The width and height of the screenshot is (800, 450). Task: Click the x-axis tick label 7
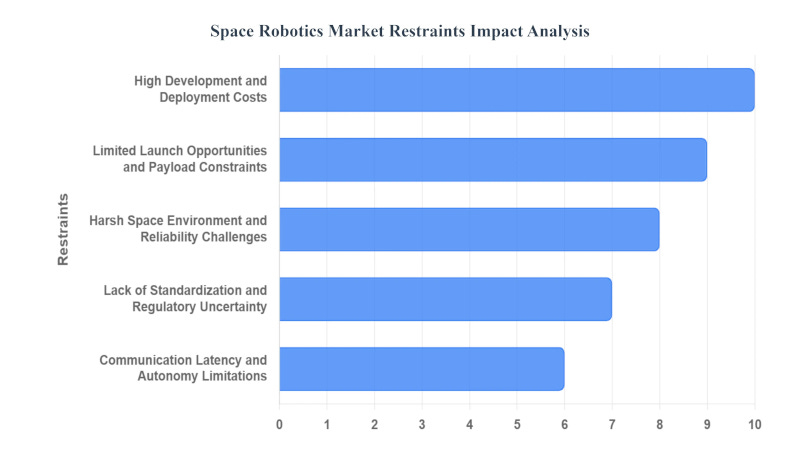(612, 424)
